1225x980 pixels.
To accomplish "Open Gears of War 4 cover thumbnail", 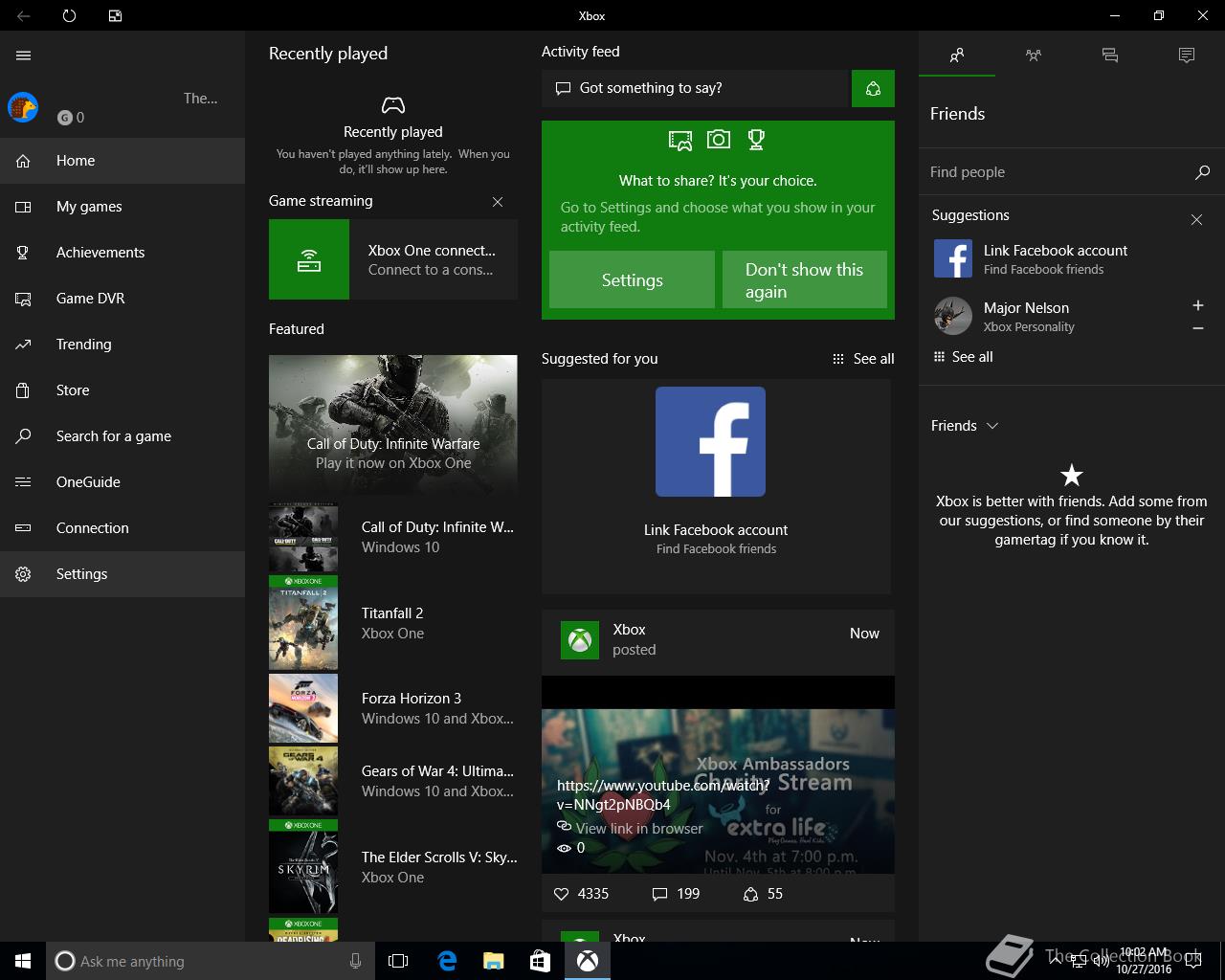I will tap(303, 781).
